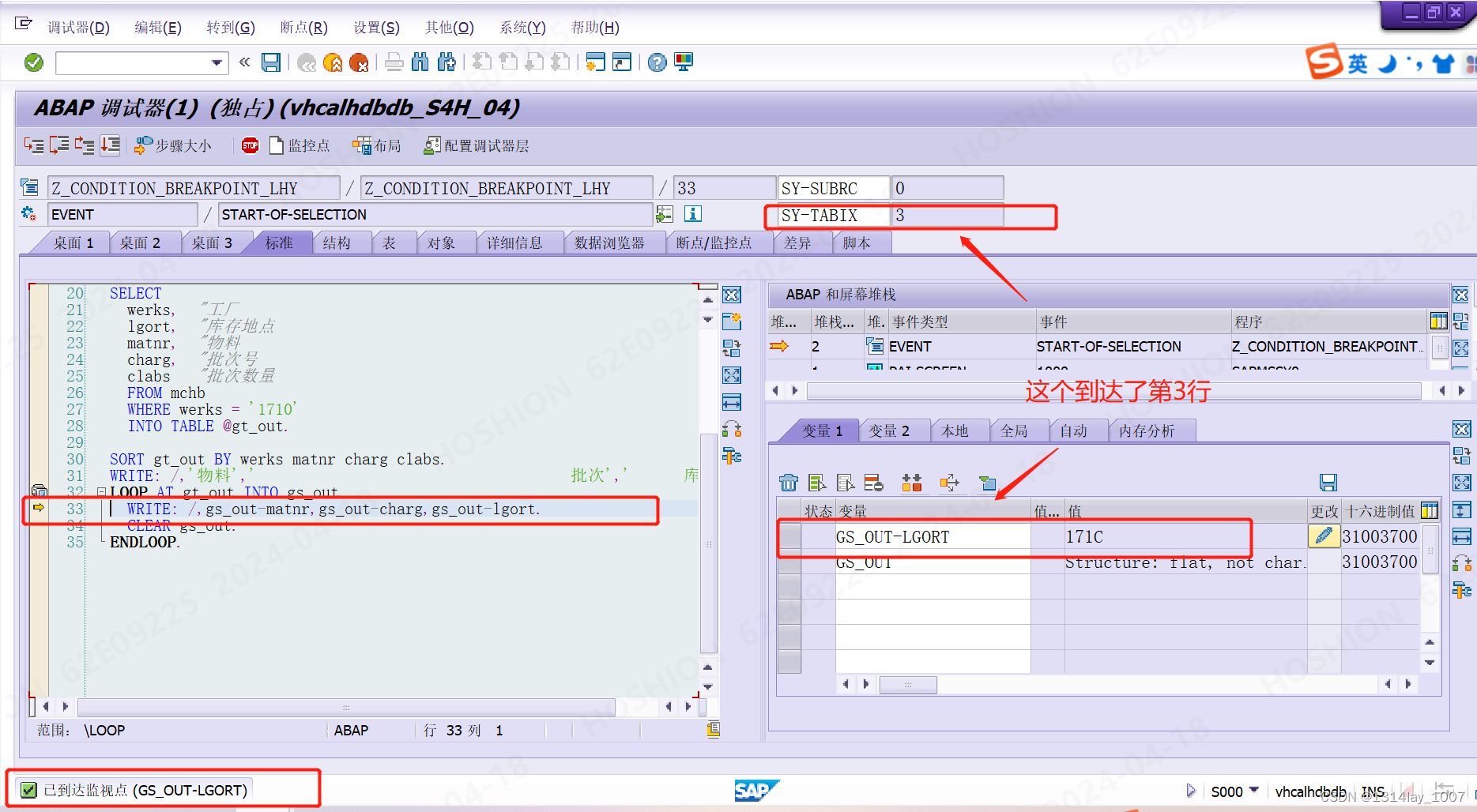Screen dimensions: 1477x812
Task: Click the Help question mark icon
Action: [x=657, y=62]
